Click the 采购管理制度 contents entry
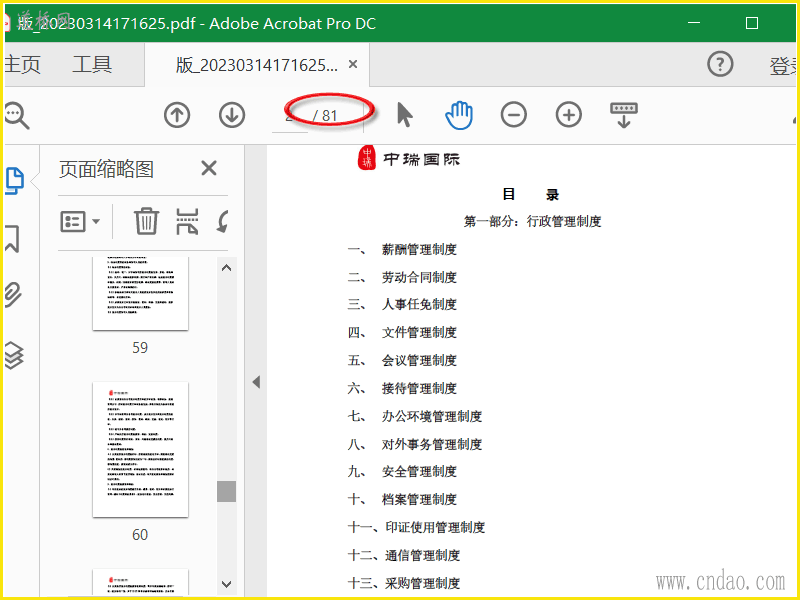 [x=422, y=583]
